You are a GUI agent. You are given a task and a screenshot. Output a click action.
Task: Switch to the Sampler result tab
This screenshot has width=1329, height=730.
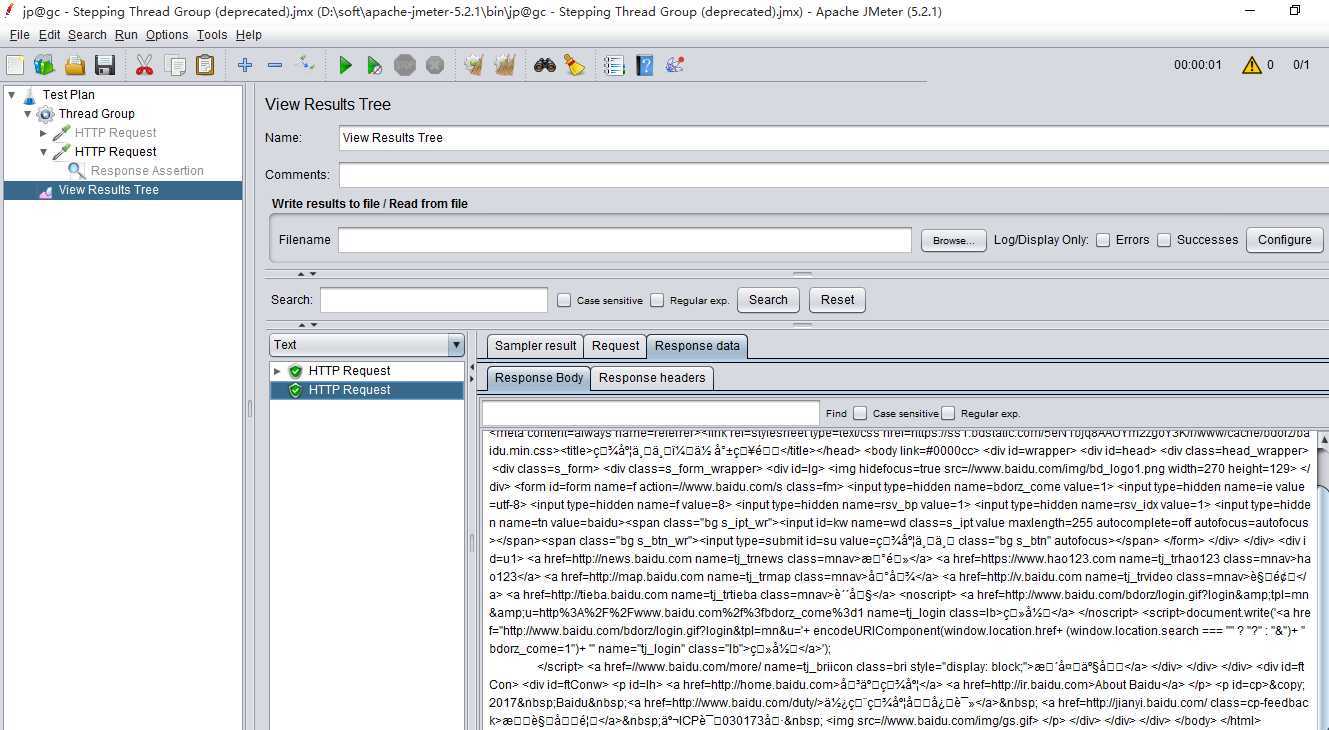pyautogui.click(x=535, y=346)
